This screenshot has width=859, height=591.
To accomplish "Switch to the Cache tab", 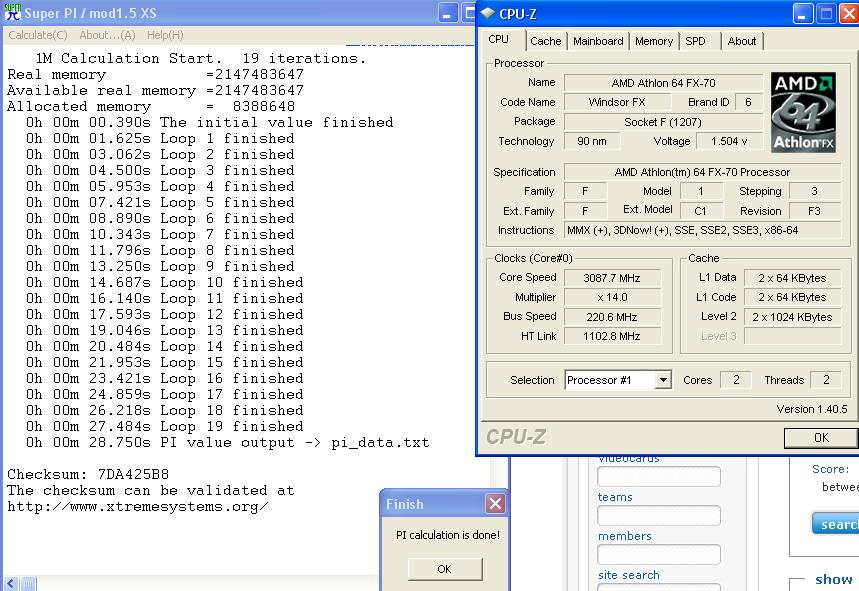I will point(546,41).
